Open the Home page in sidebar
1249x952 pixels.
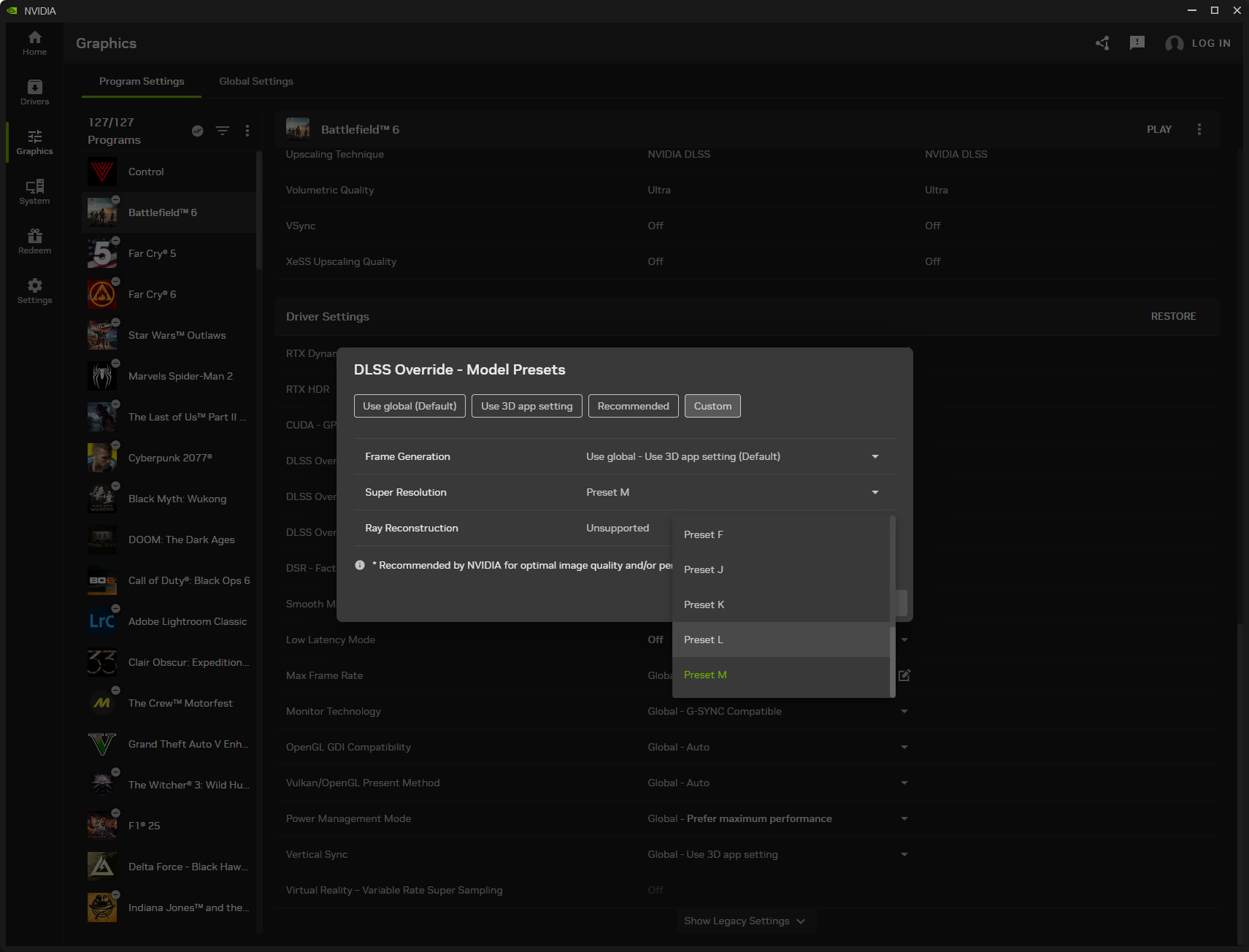pyautogui.click(x=34, y=43)
